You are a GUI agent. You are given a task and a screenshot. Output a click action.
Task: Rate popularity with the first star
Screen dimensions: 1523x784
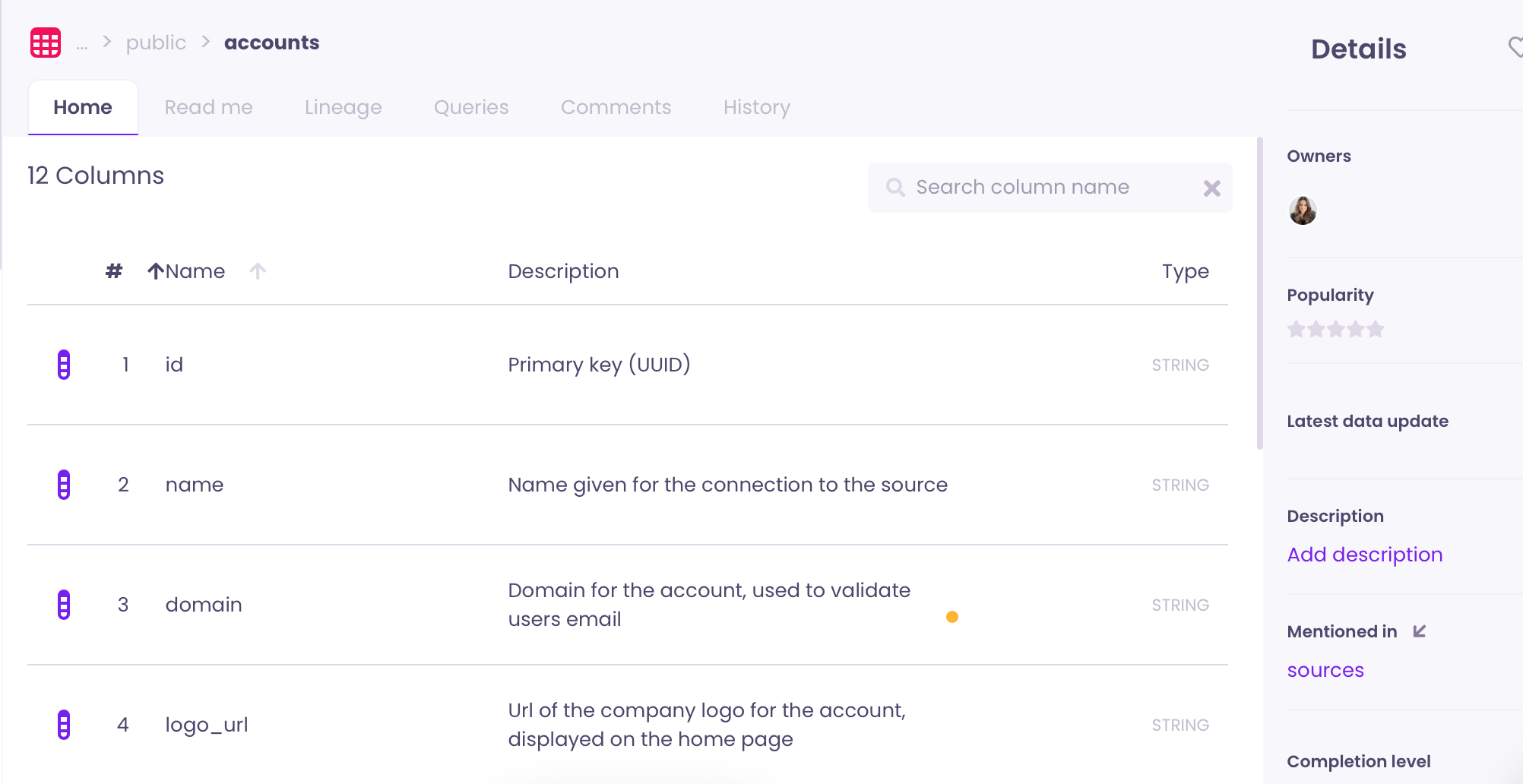pos(1297,329)
